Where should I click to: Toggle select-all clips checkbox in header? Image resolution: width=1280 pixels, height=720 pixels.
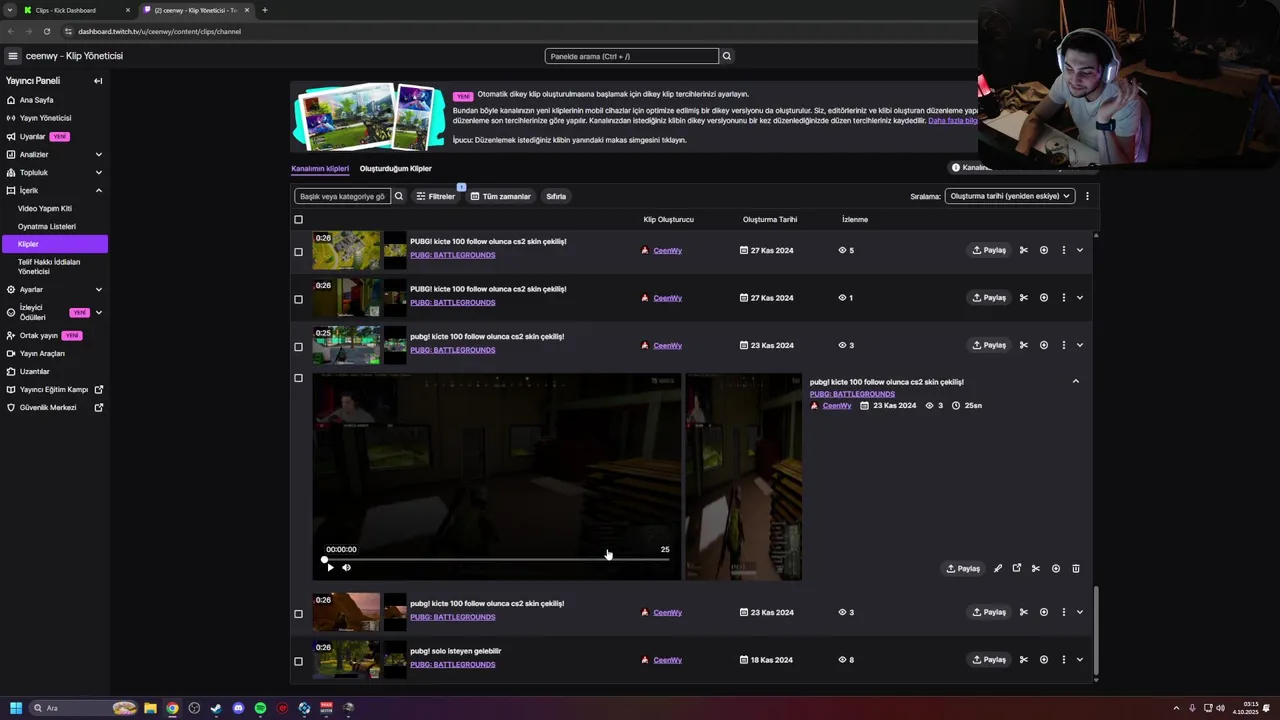coord(298,220)
